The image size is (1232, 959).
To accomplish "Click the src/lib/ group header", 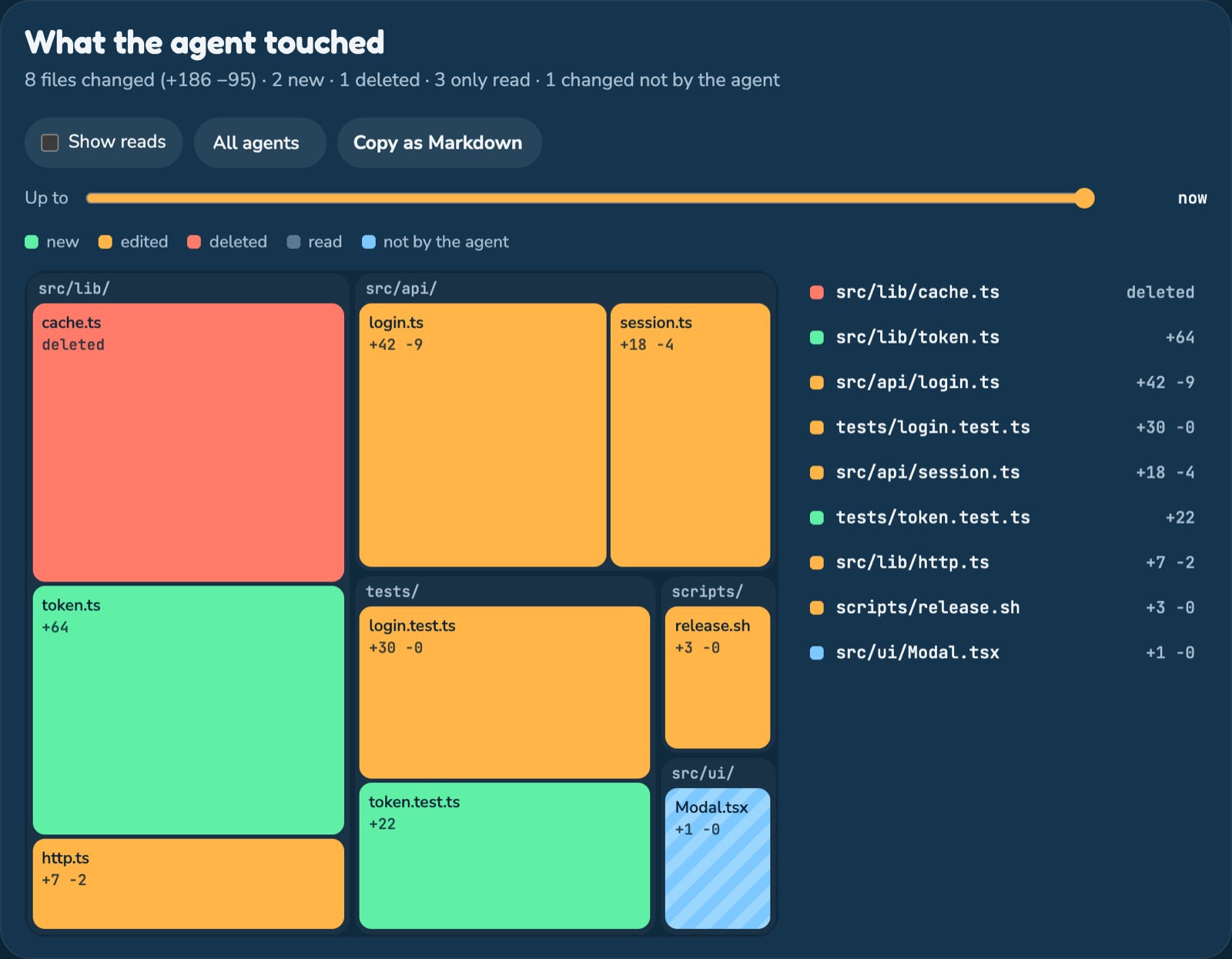I will [74, 289].
